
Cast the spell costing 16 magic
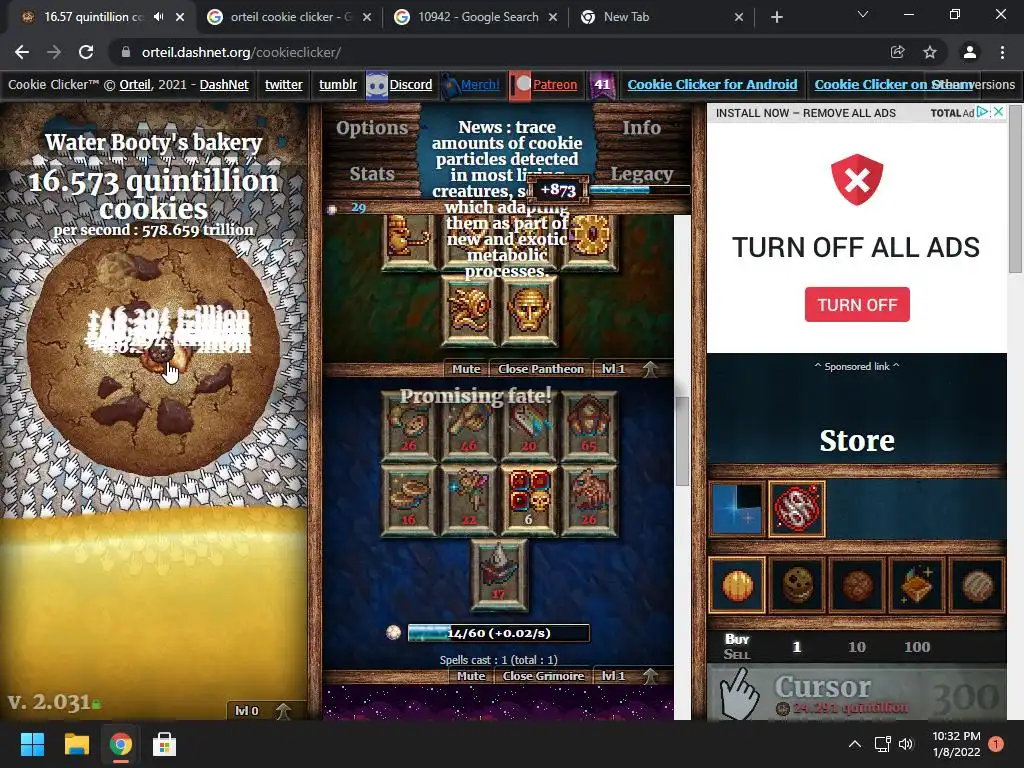(409, 500)
